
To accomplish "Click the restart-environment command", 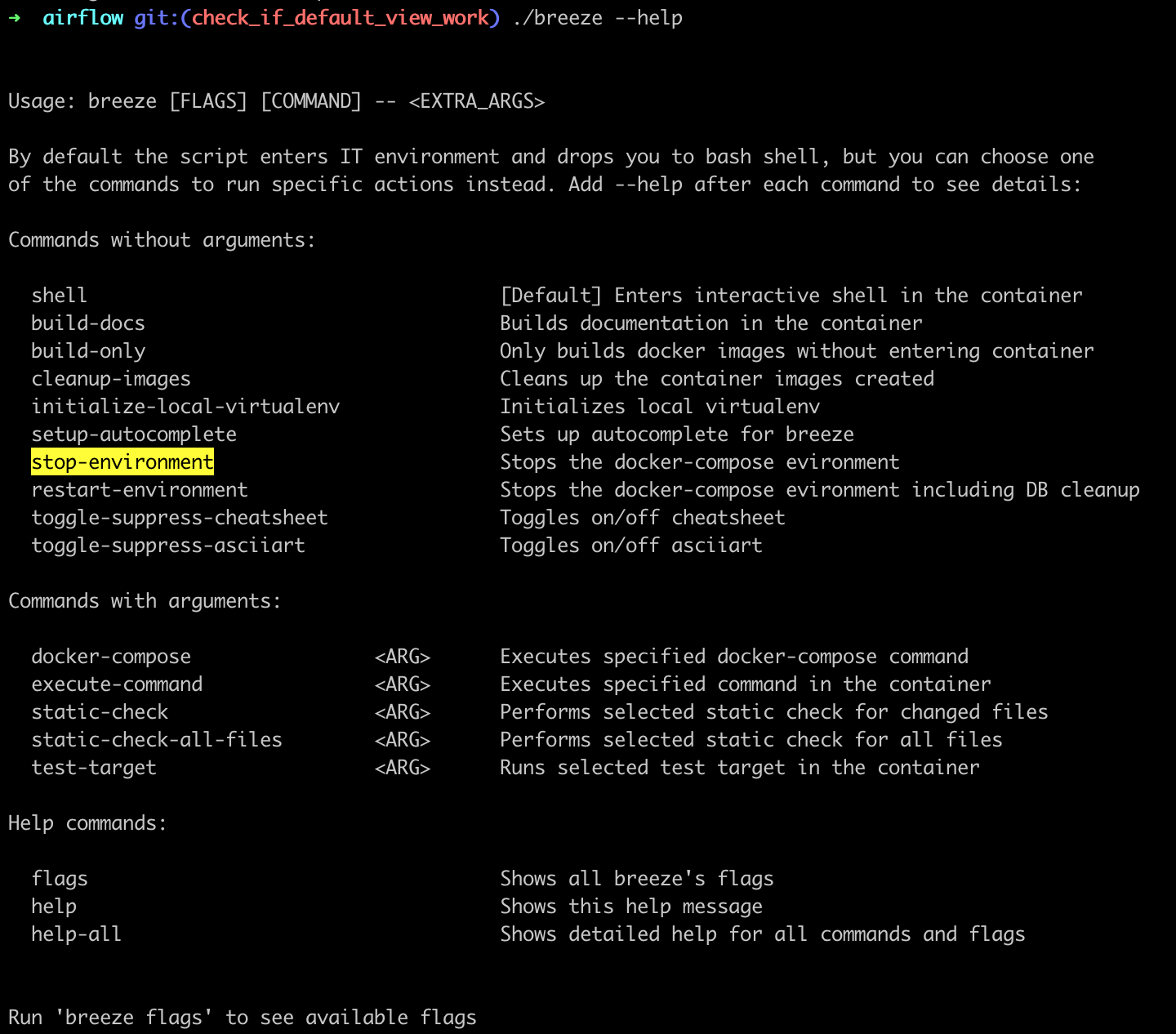I will pos(140,490).
